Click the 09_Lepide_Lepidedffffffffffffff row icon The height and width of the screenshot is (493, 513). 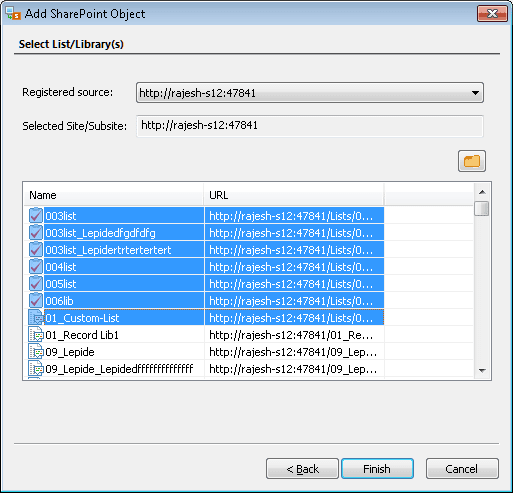(36, 369)
